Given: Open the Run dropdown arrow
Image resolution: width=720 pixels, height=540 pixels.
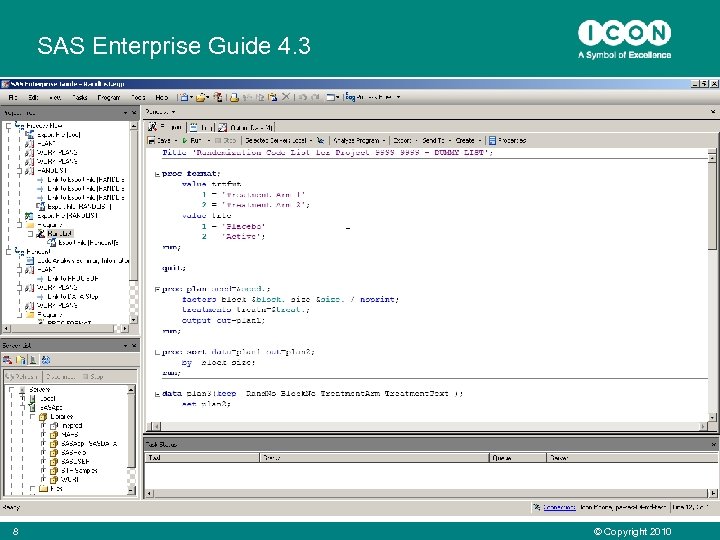Looking at the screenshot, I should [208, 141].
